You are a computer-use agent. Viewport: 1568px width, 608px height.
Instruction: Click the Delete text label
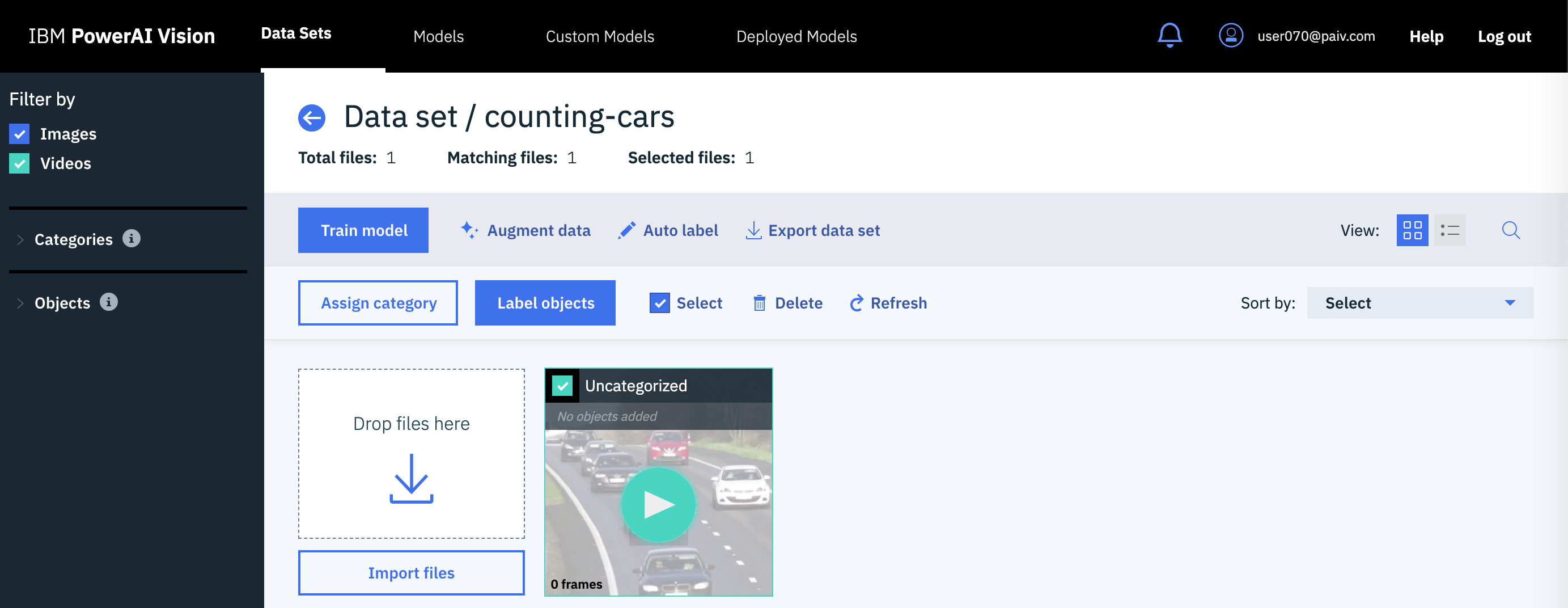tap(799, 303)
